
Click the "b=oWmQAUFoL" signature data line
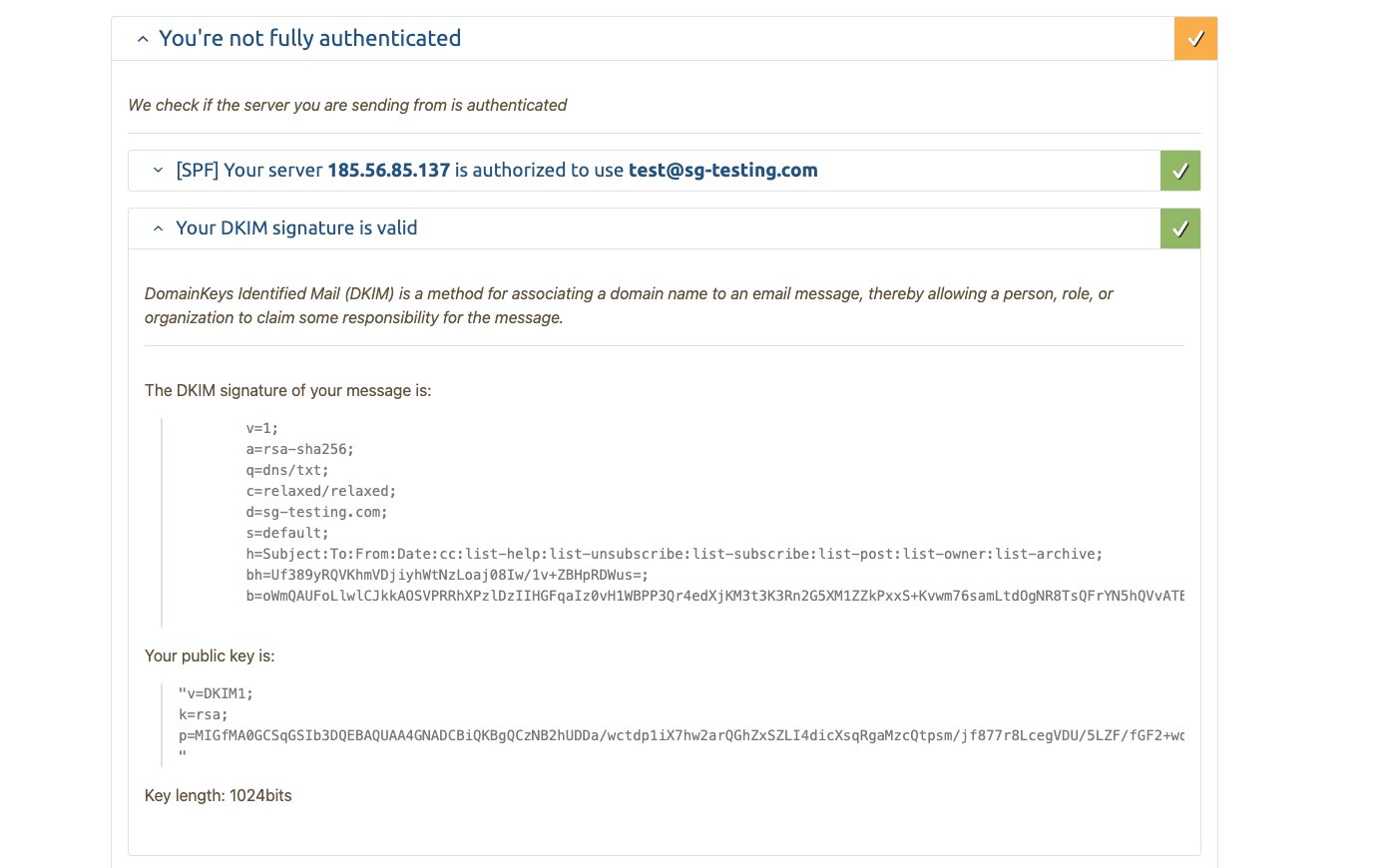[715, 596]
